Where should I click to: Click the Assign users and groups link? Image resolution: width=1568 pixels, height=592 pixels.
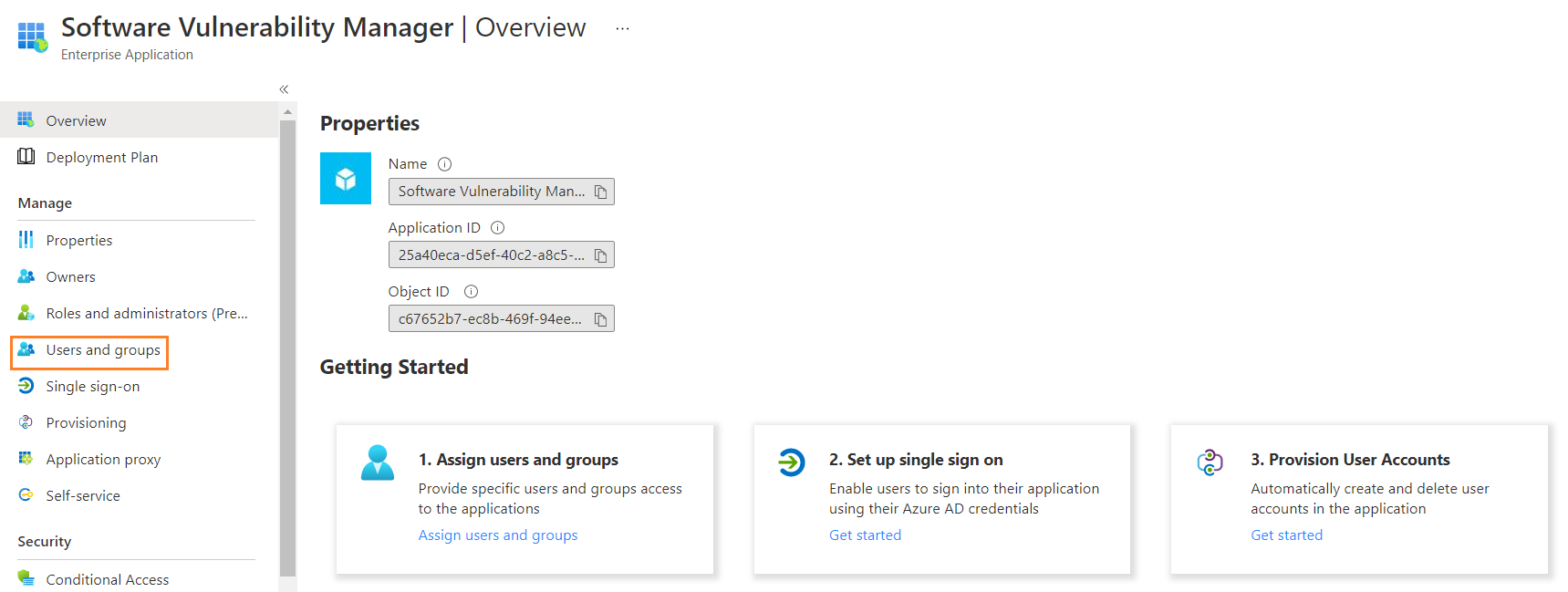[497, 535]
